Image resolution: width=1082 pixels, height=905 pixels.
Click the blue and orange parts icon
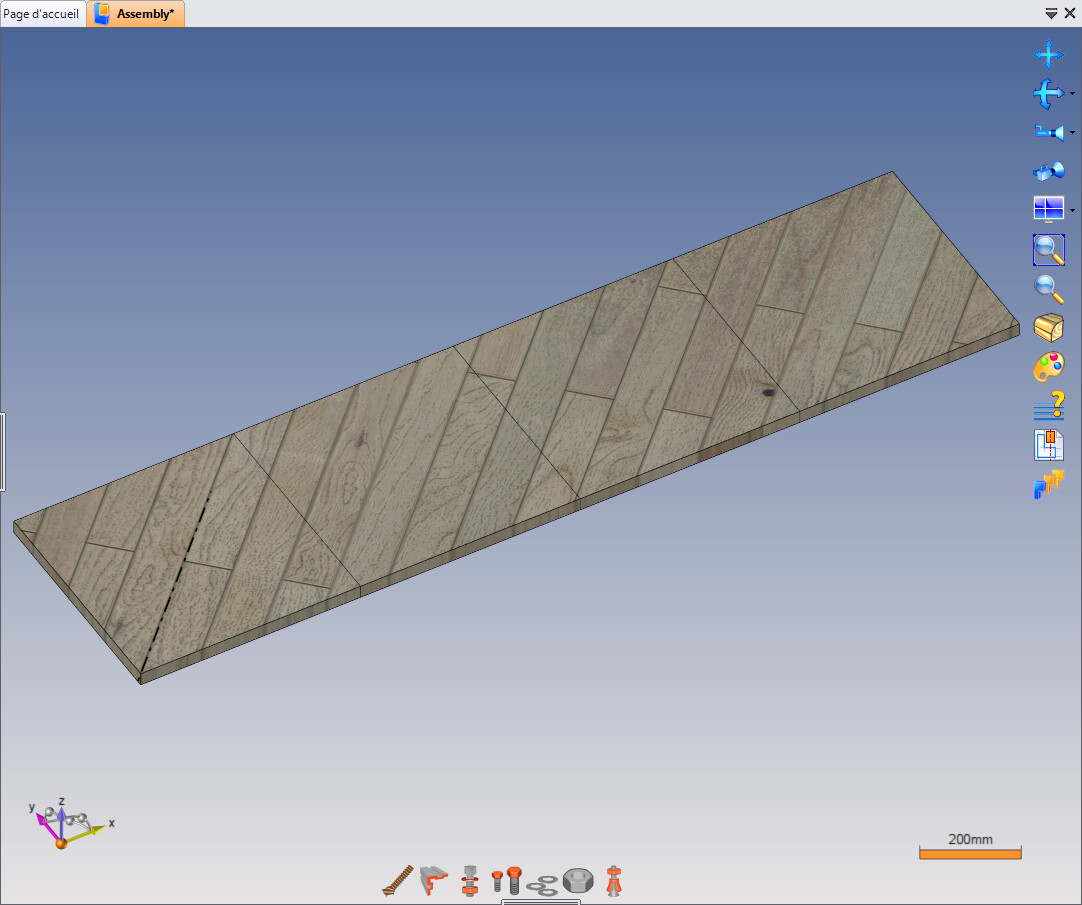click(1048, 484)
